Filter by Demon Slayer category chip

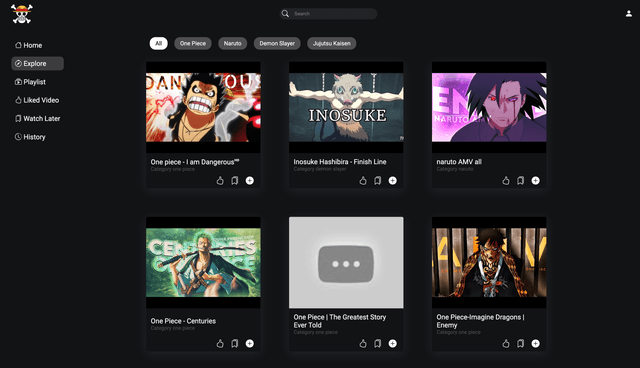(x=277, y=43)
